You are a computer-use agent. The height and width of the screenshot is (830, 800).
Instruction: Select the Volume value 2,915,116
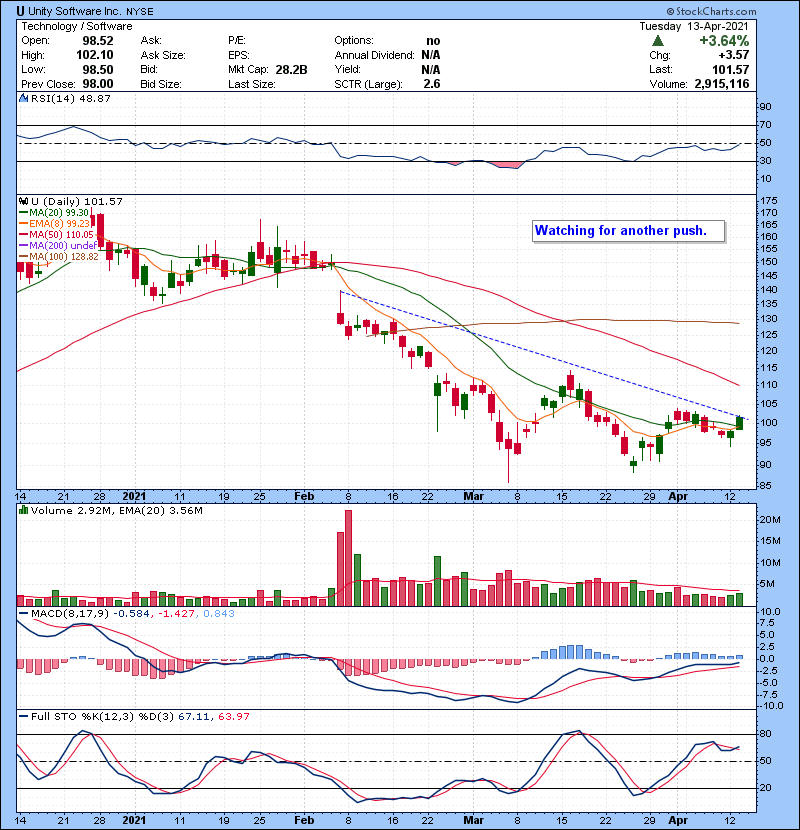(722, 84)
